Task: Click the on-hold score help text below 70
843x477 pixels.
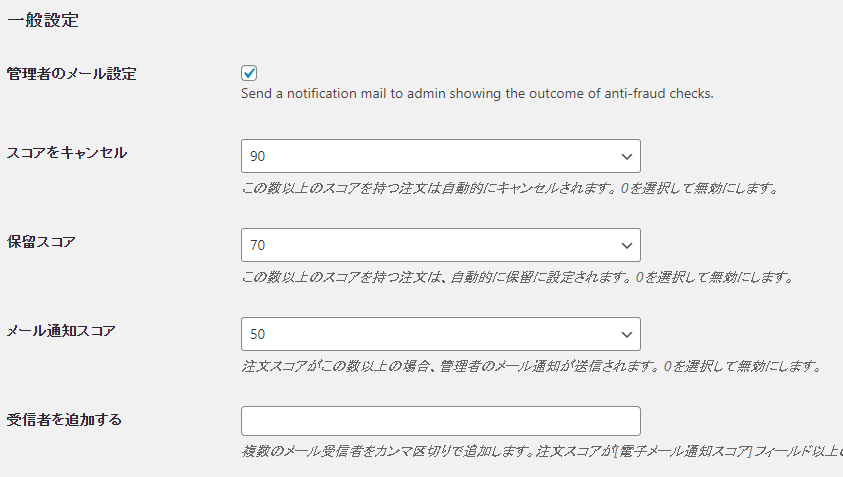Action: [x=517, y=277]
